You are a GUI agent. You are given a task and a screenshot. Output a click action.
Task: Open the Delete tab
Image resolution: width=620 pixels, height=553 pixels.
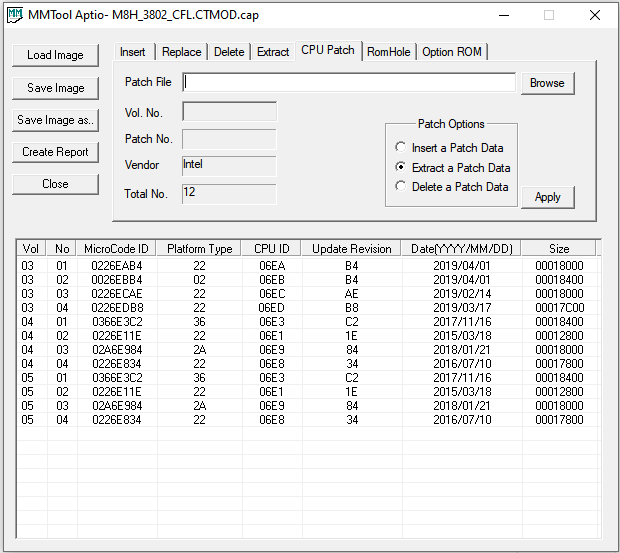229,52
